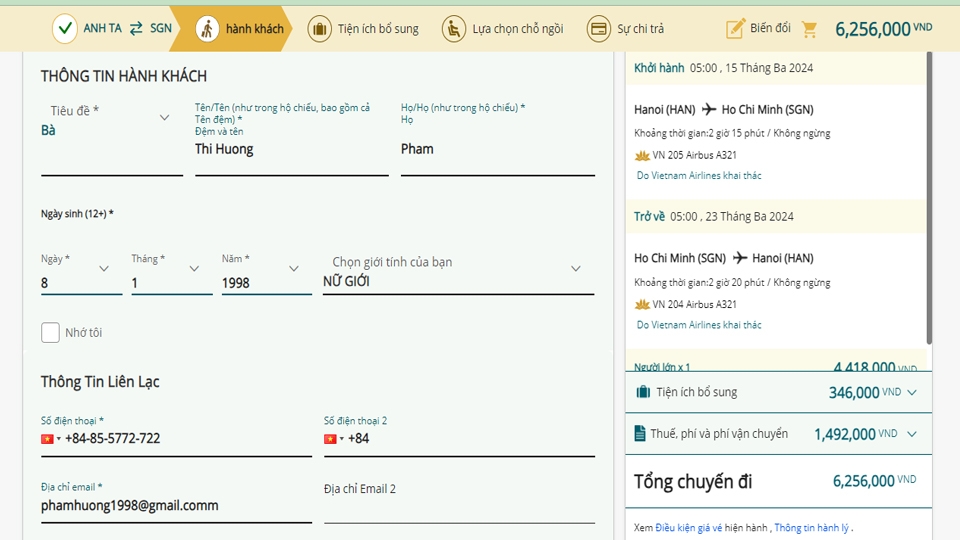Click Do Vietnam Airlines khai thác under VN 204
The height and width of the screenshot is (540, 960).
(x=699, y=325)
